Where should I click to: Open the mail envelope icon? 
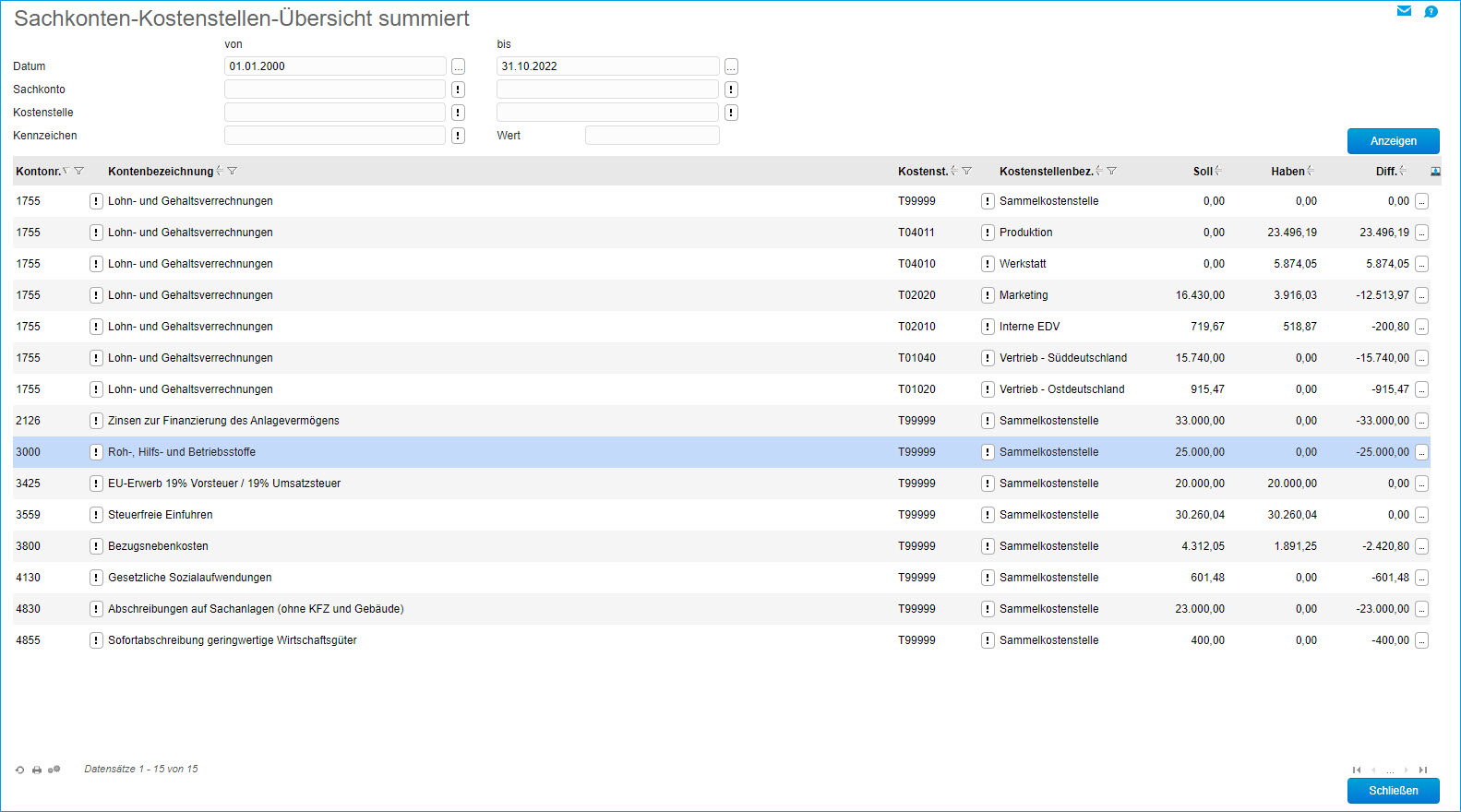click(1404, 11)
